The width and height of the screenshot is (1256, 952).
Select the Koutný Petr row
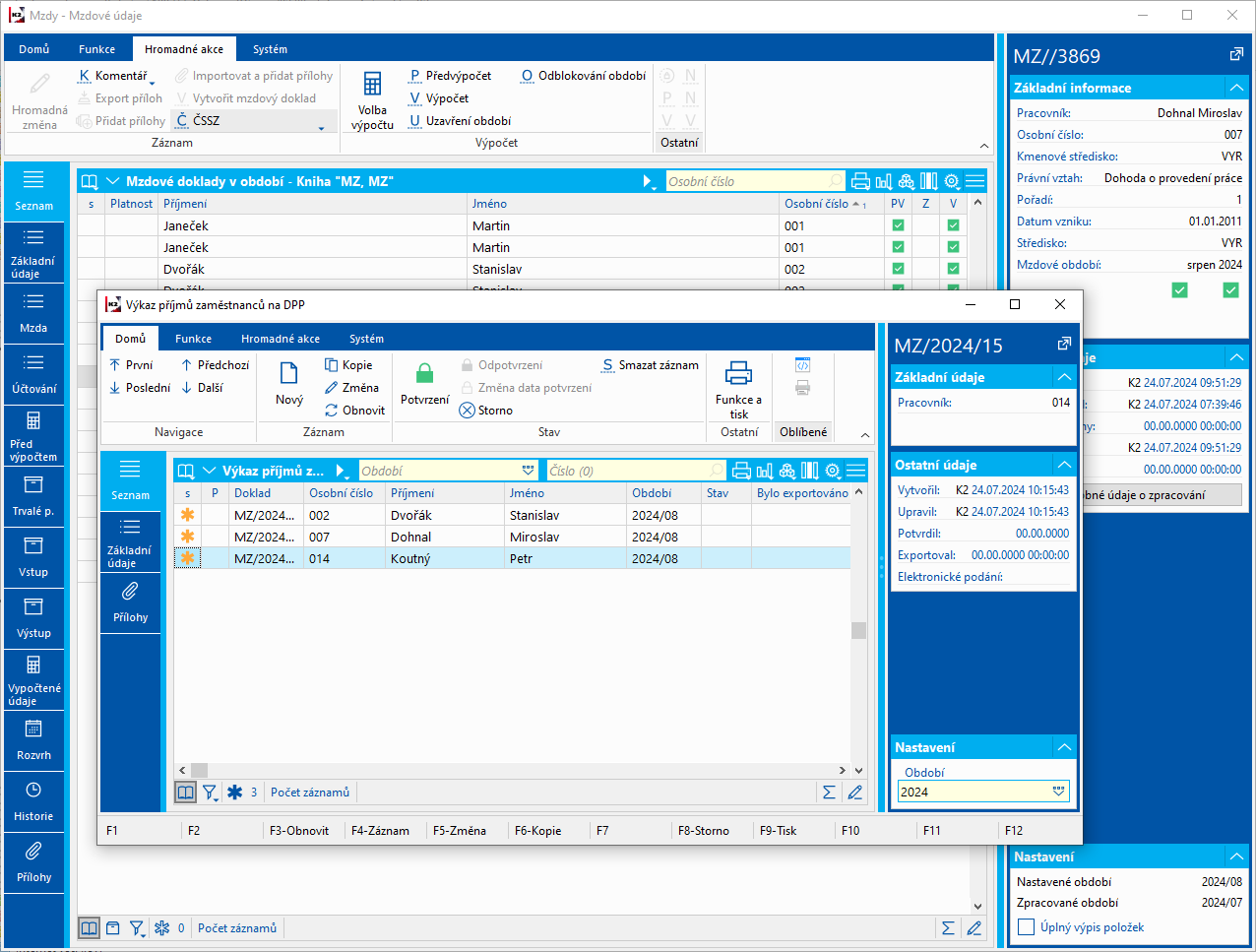(512, 558)
